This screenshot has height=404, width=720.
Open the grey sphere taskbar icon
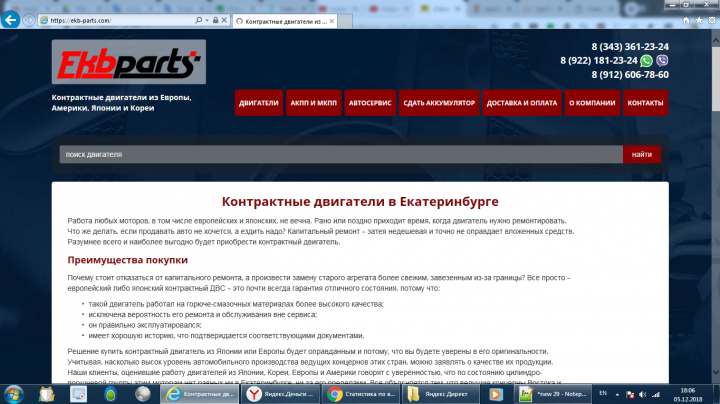point(142,394)
